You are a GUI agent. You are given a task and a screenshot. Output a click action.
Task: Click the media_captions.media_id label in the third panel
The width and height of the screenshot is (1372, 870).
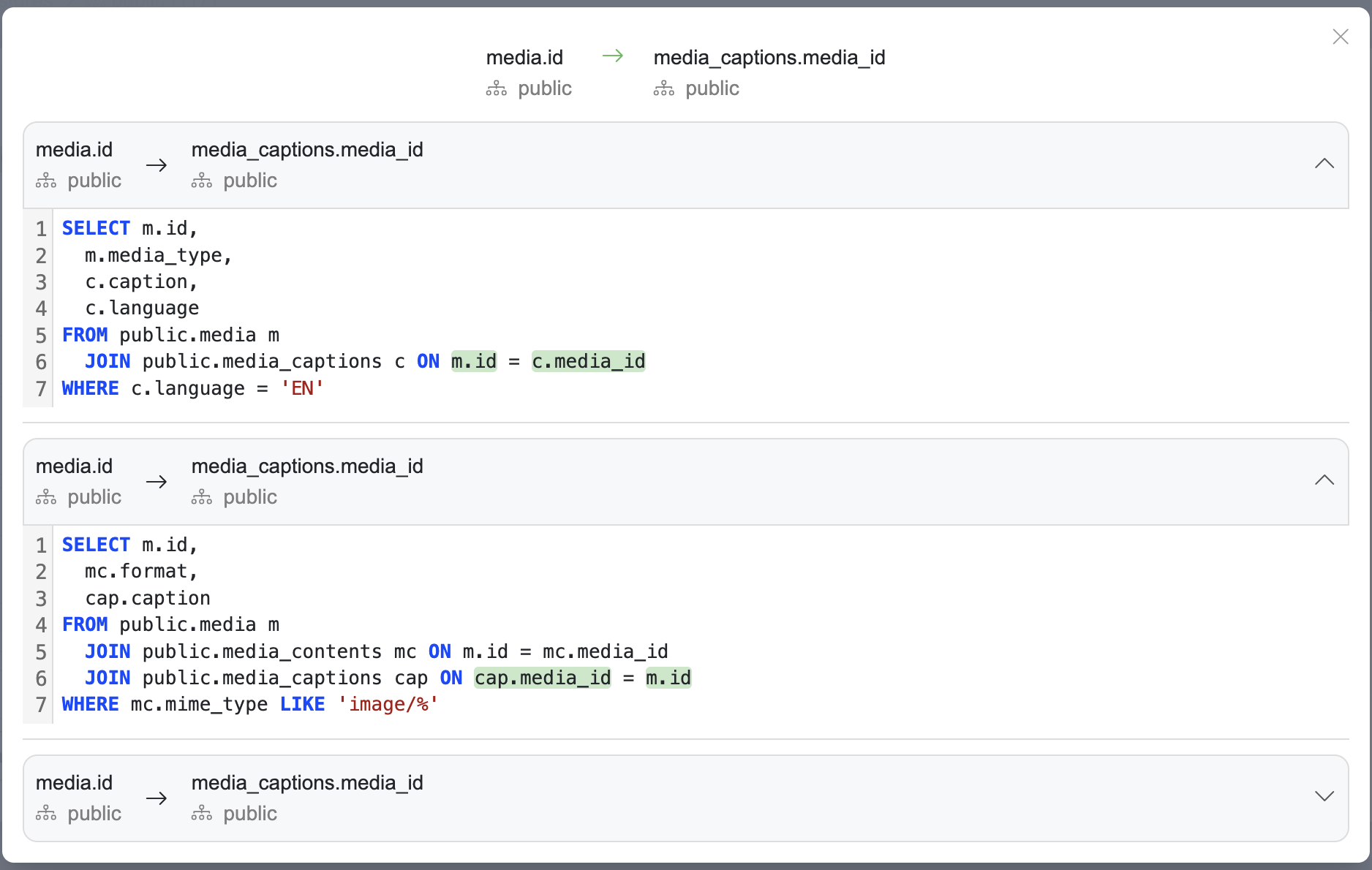307,782
